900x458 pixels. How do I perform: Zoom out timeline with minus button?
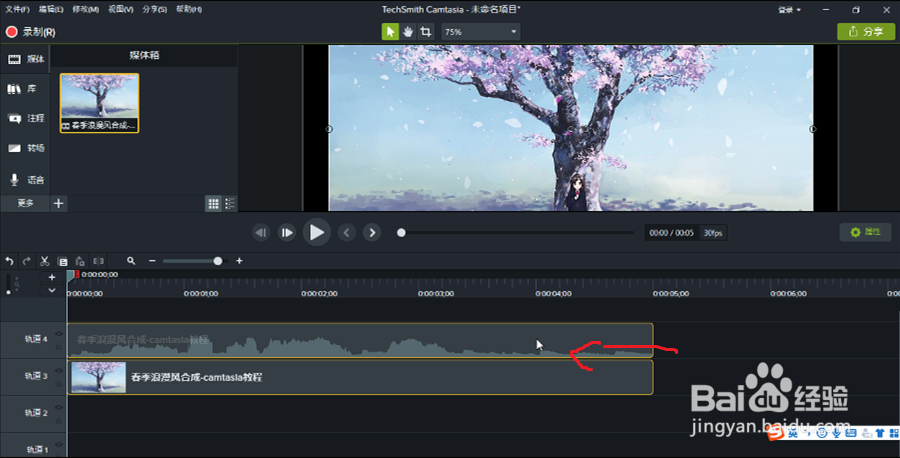(x=152, y=261)
